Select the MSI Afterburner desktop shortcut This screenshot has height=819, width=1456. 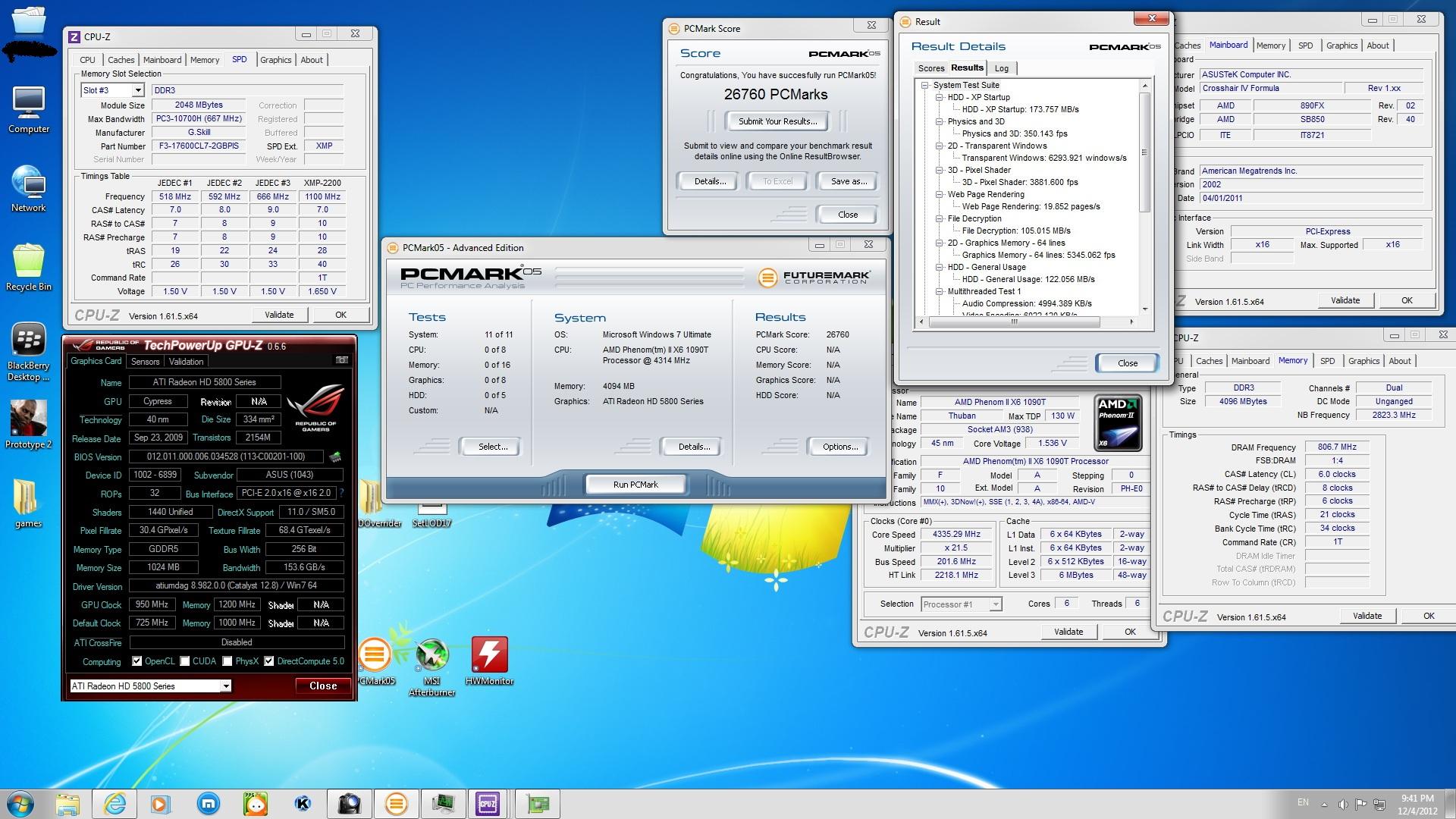432,666
